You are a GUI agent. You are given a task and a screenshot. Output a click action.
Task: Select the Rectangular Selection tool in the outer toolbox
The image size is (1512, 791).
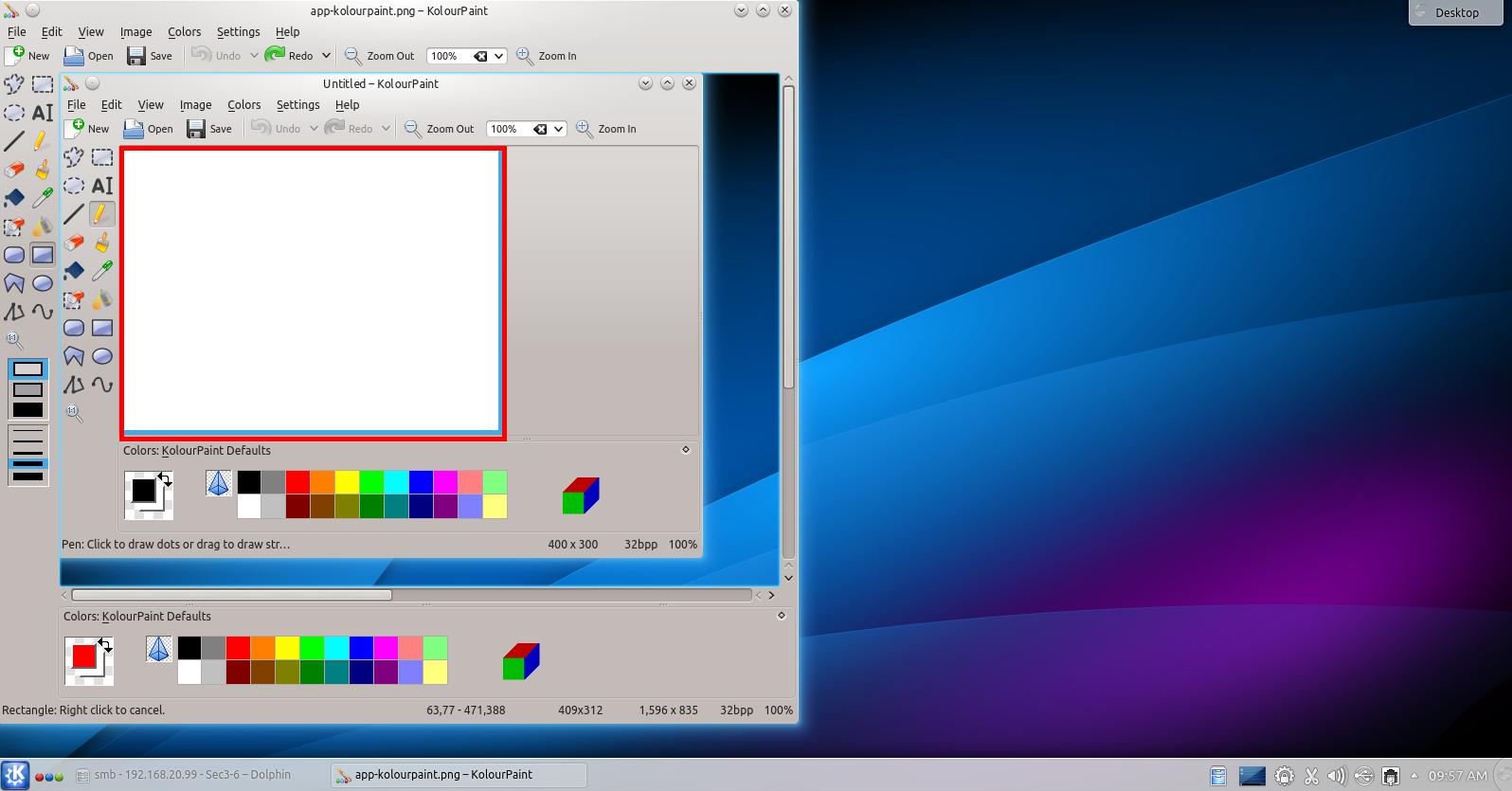click(x=43, y=84)
